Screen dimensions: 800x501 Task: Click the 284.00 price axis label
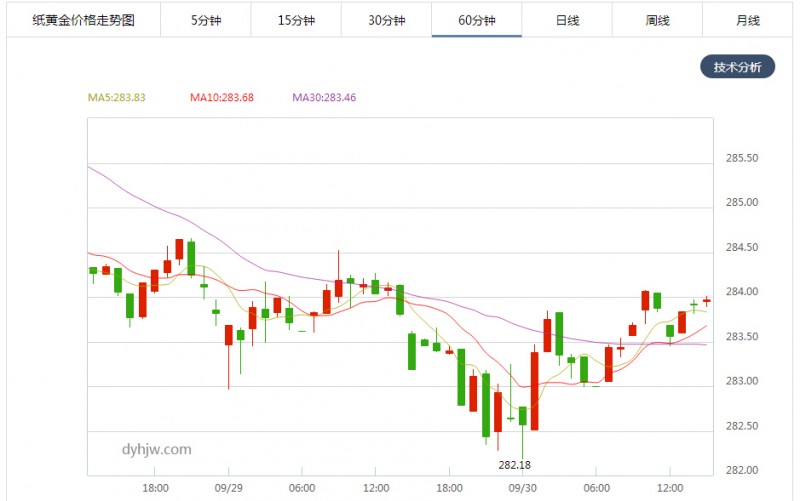pos(740,292)
